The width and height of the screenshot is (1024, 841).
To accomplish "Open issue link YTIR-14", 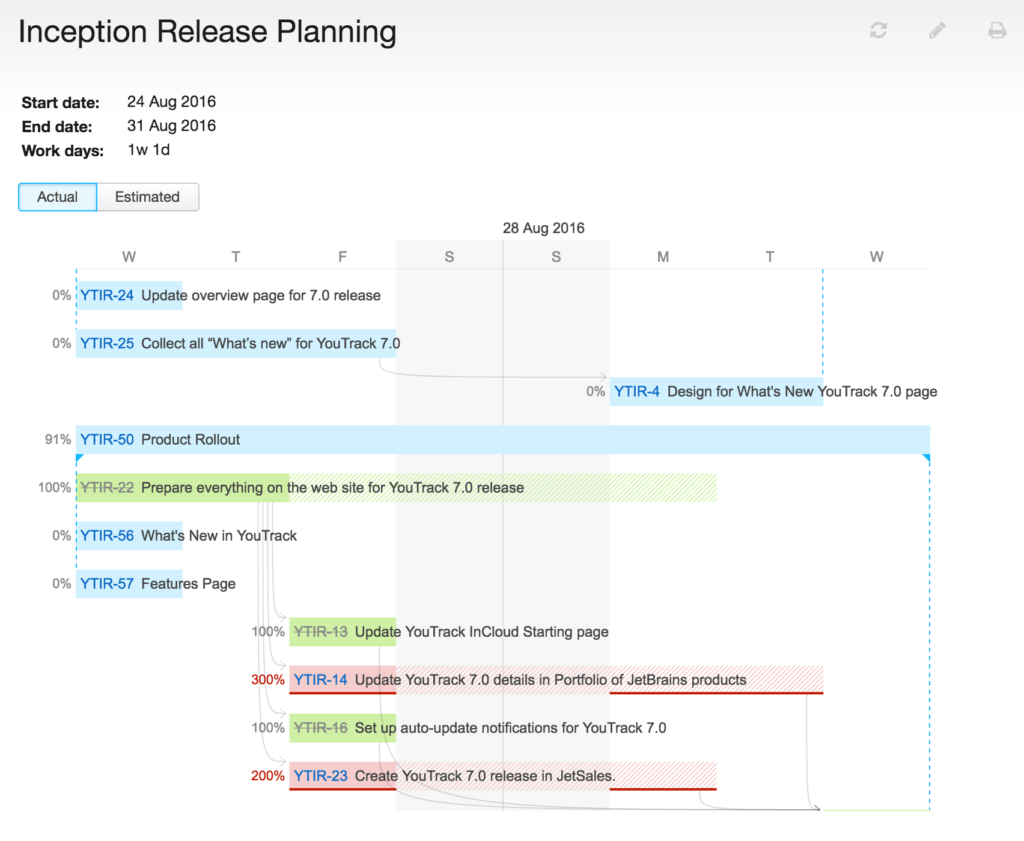I will pyautogui.click(x=321, y=680).
